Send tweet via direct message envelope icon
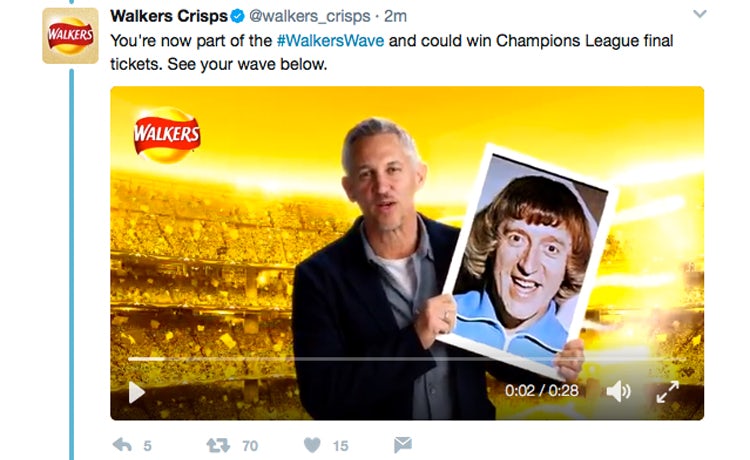This screenshot has height=460, width=750. (x=403, y=445)
